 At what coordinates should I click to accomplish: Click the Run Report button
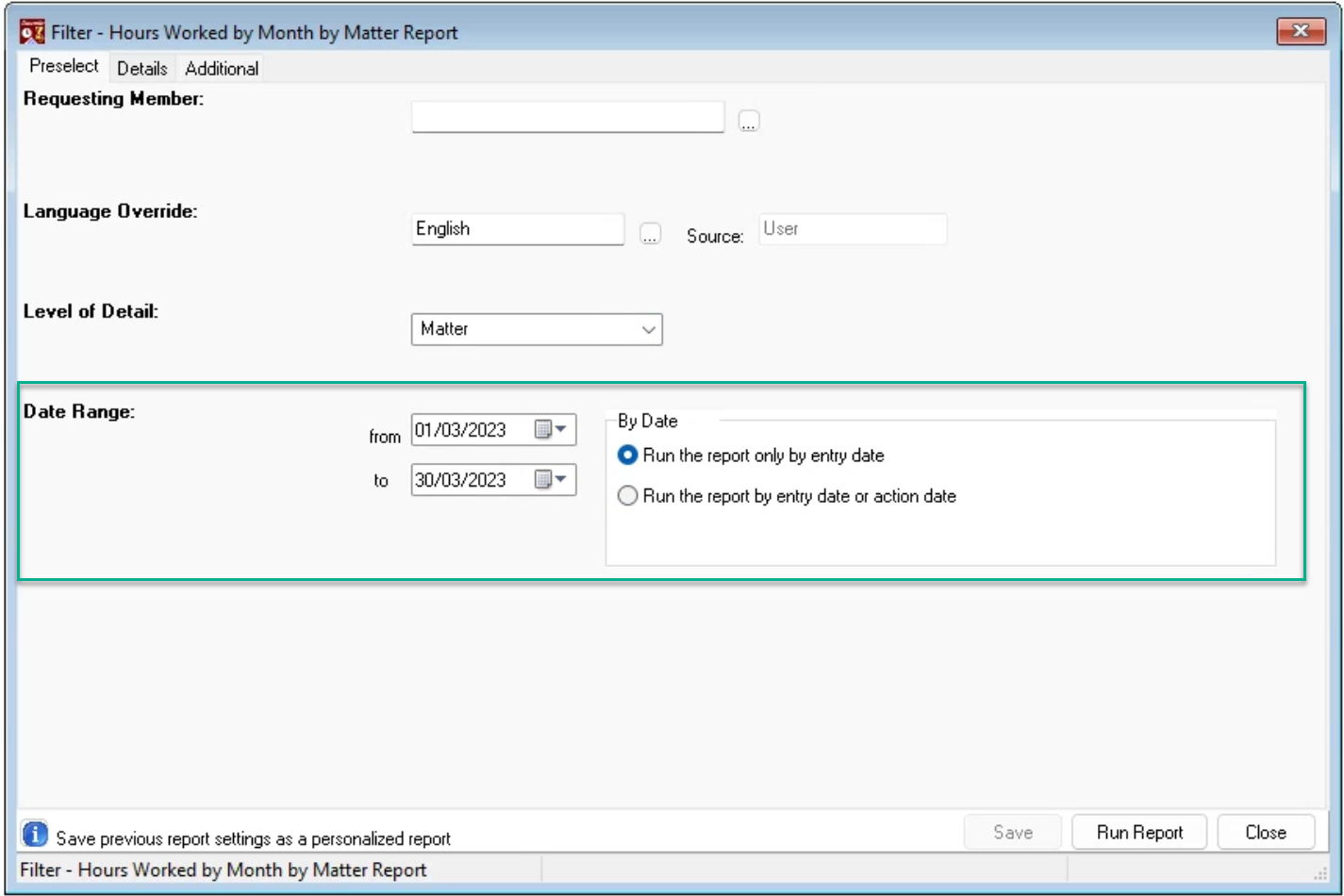point(1139,833)
